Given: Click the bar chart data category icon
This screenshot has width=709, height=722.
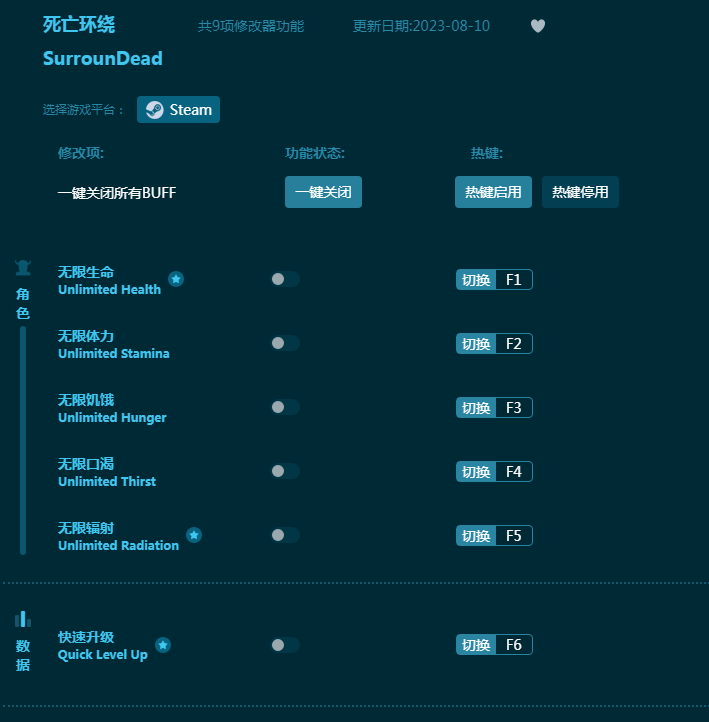Looking at the screenshot, I should (23, 619).
